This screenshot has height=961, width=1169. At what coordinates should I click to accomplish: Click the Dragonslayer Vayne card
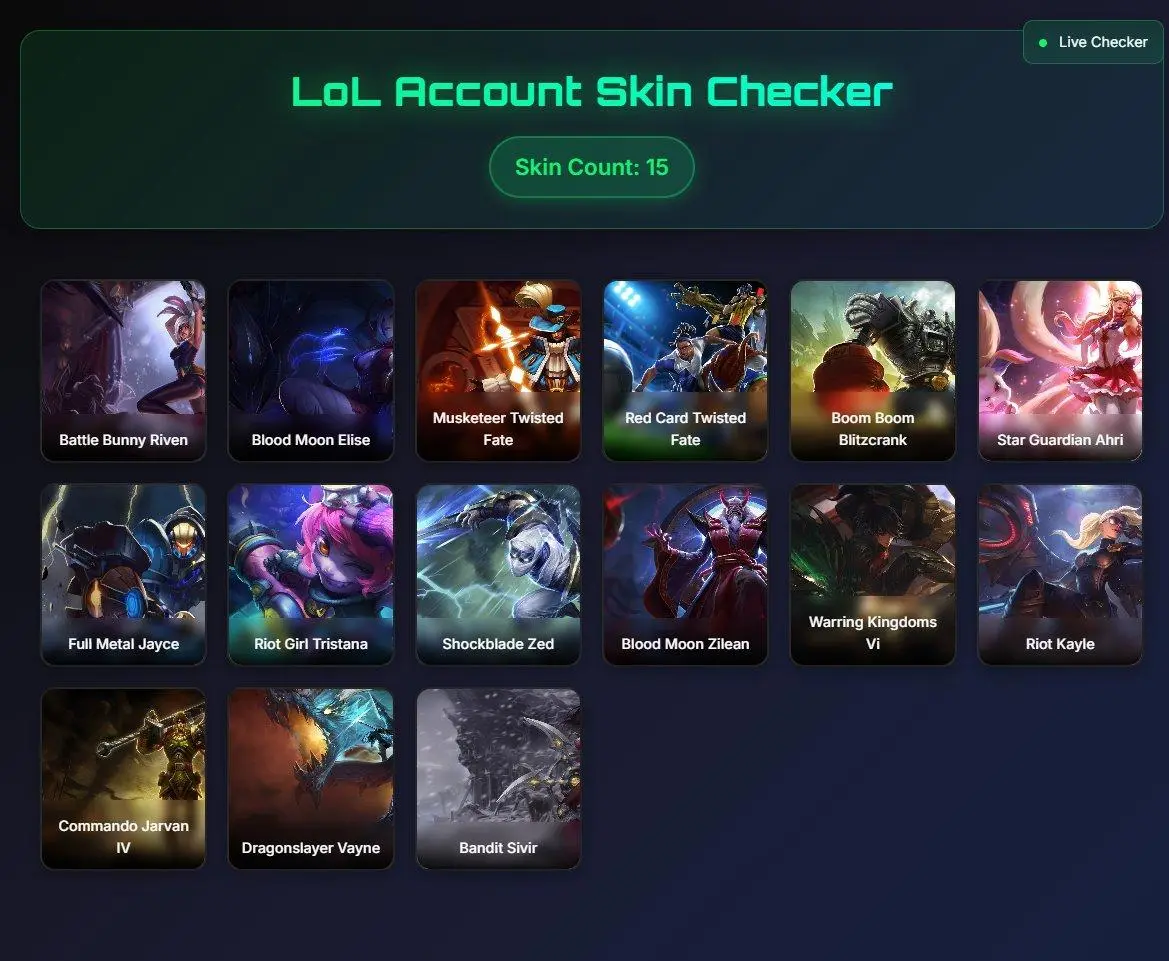pos(311,778)
